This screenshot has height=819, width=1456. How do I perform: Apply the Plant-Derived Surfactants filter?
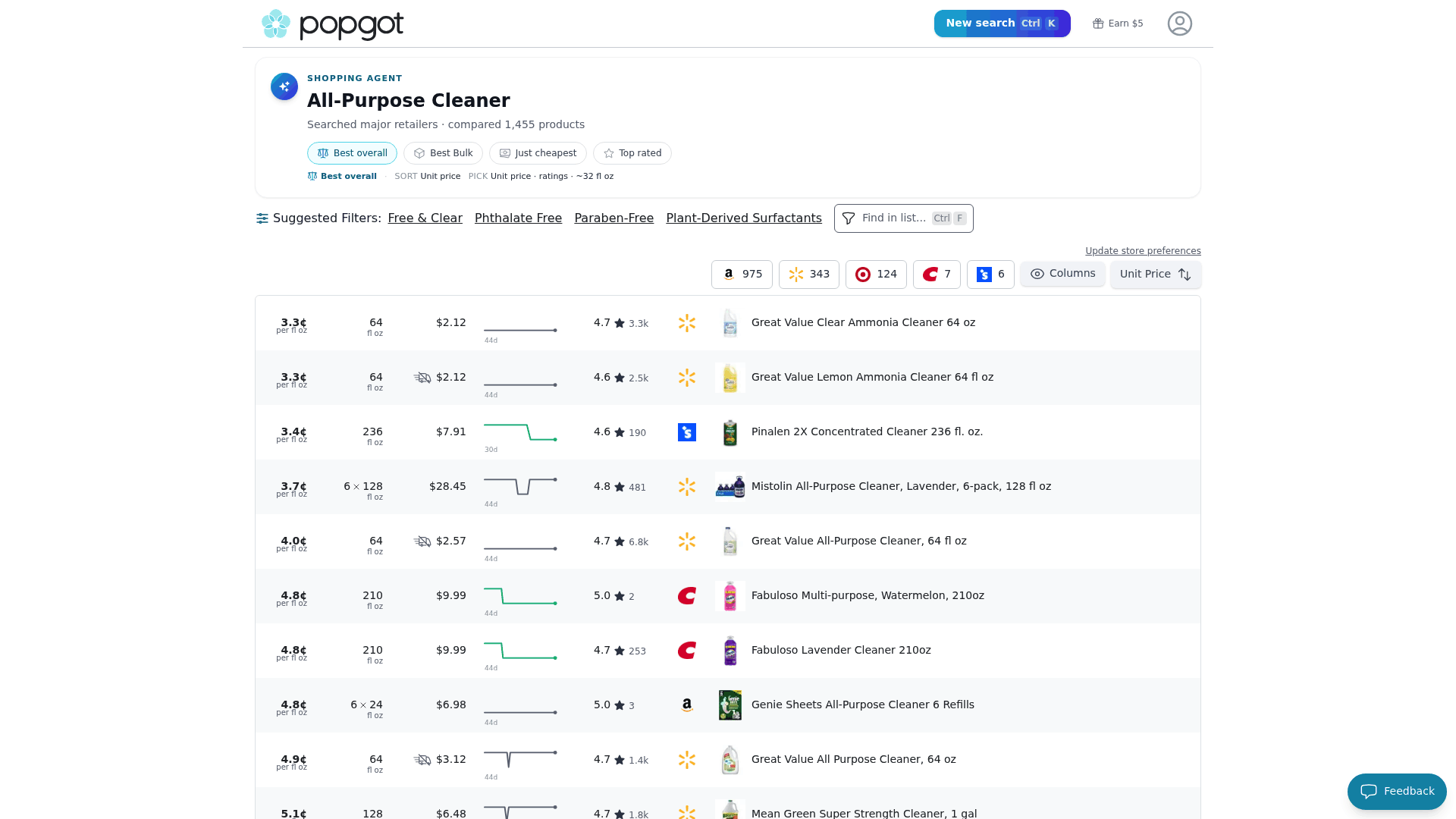click(x=744, y=218)
